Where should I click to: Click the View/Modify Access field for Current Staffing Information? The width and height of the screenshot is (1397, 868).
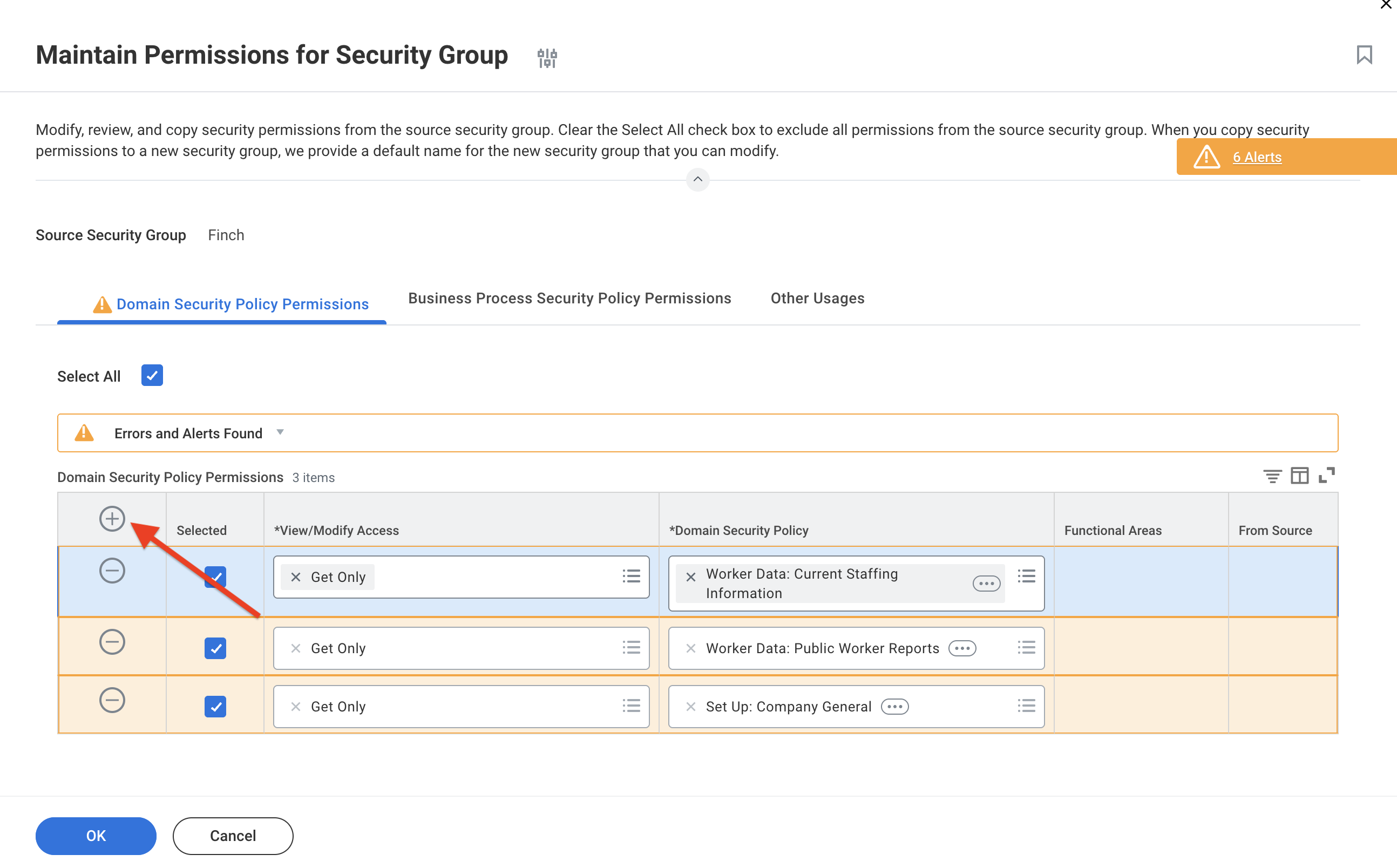461,577
